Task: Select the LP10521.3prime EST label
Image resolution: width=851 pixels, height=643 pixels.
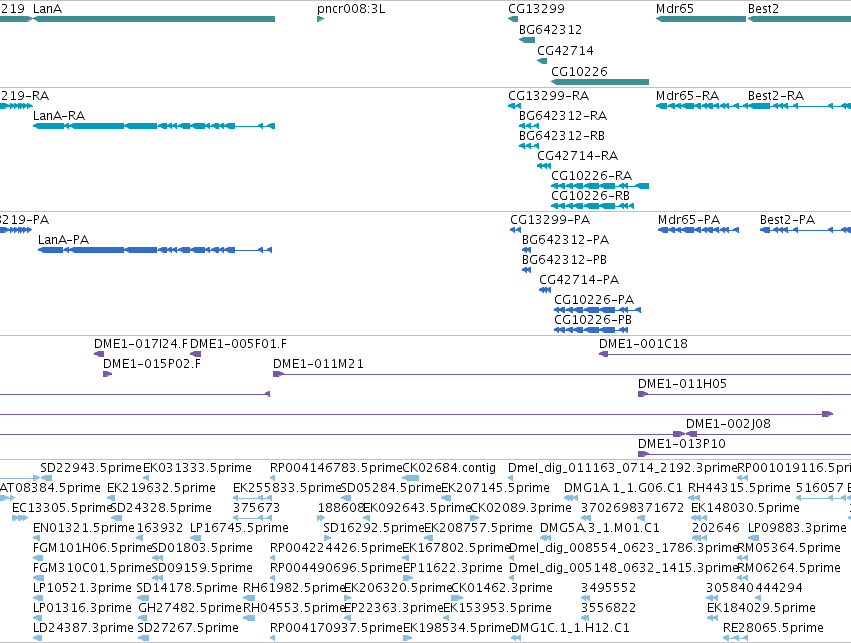Action: pos(82,589)
